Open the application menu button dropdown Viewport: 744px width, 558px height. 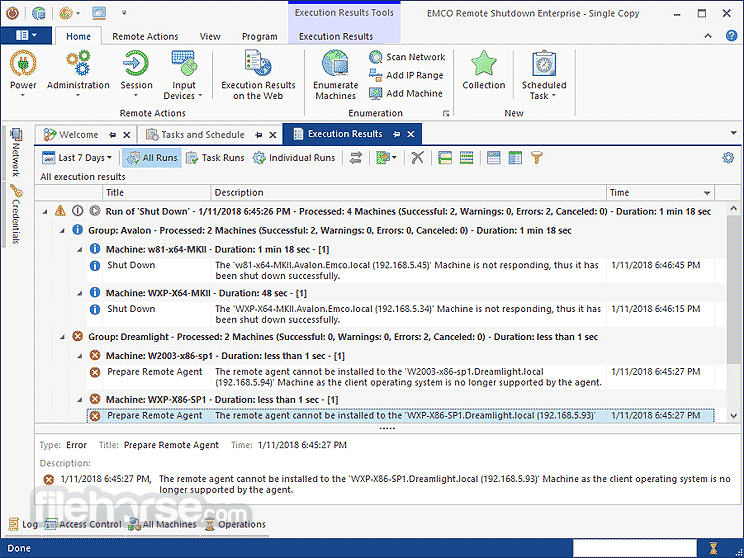pos(26,36)
